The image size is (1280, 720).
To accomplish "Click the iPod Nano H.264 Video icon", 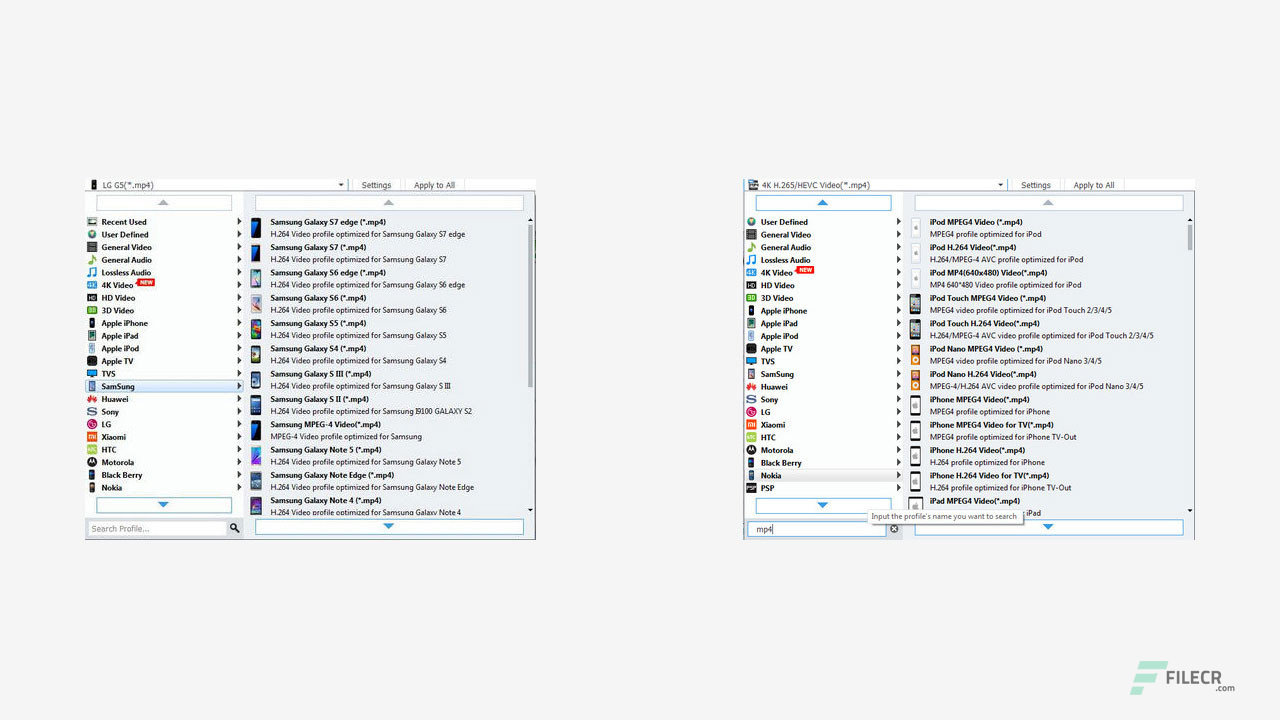I will (915, 380).
